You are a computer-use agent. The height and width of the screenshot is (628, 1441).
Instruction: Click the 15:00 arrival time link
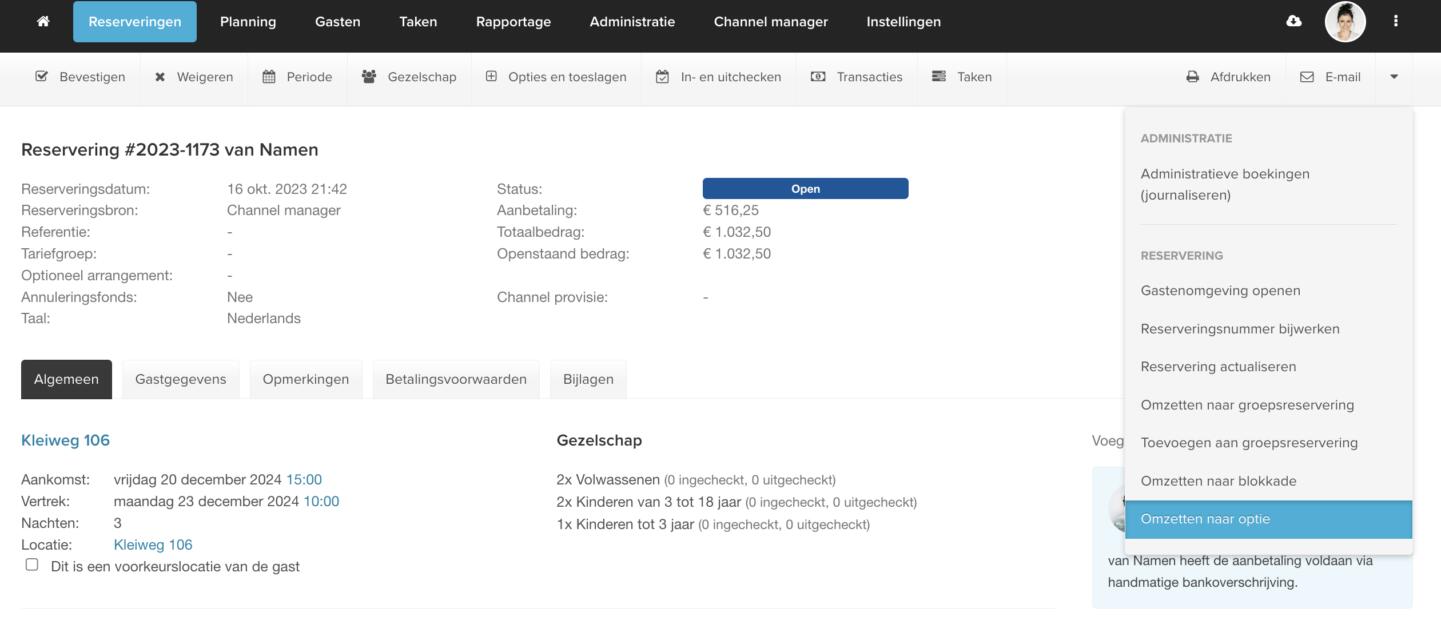pyautogui.click(x=304, y=479)
